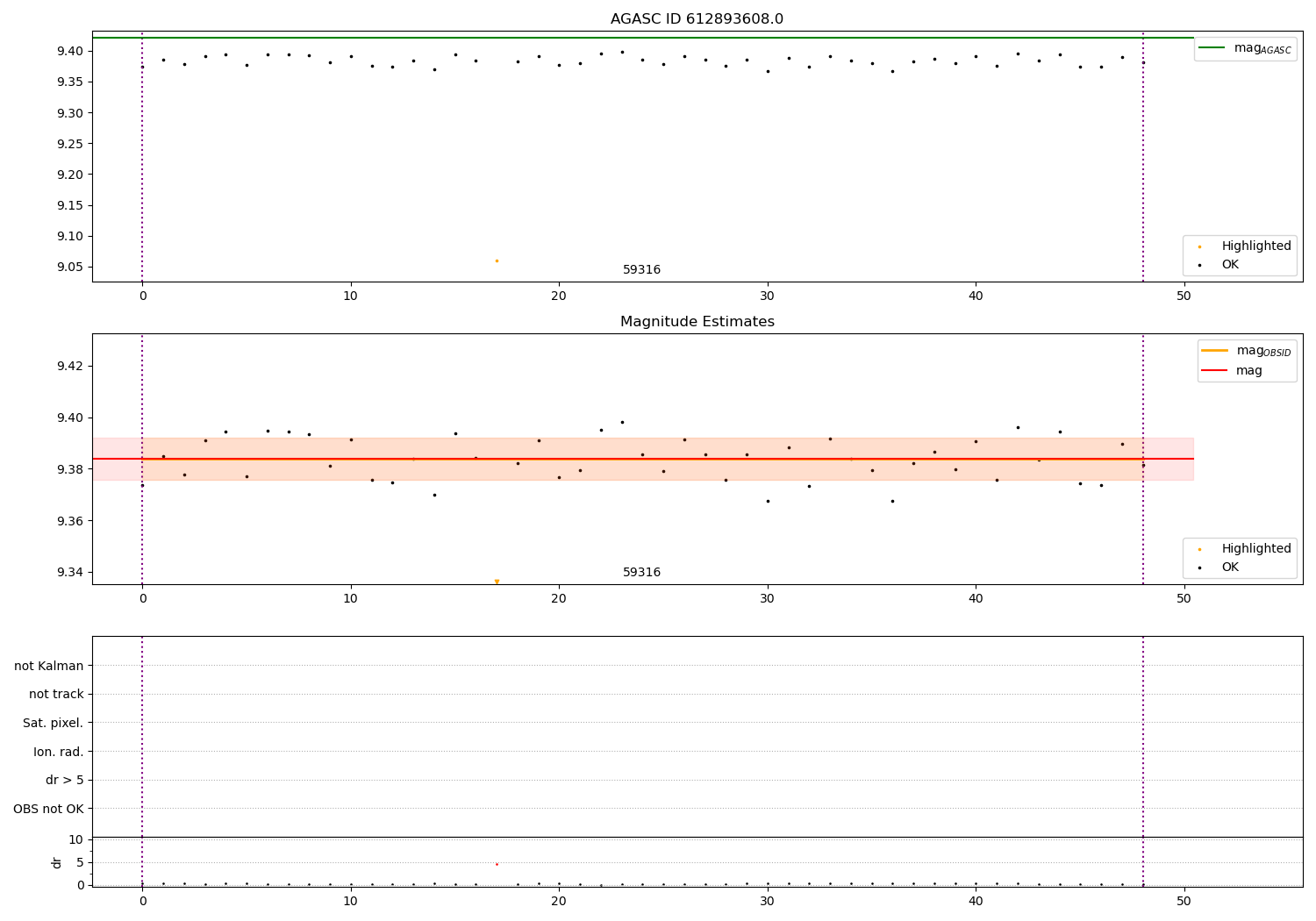Click the 9.38 y-tick label
This screenshot has height=921, width=1316.
[x=68, y=469]
